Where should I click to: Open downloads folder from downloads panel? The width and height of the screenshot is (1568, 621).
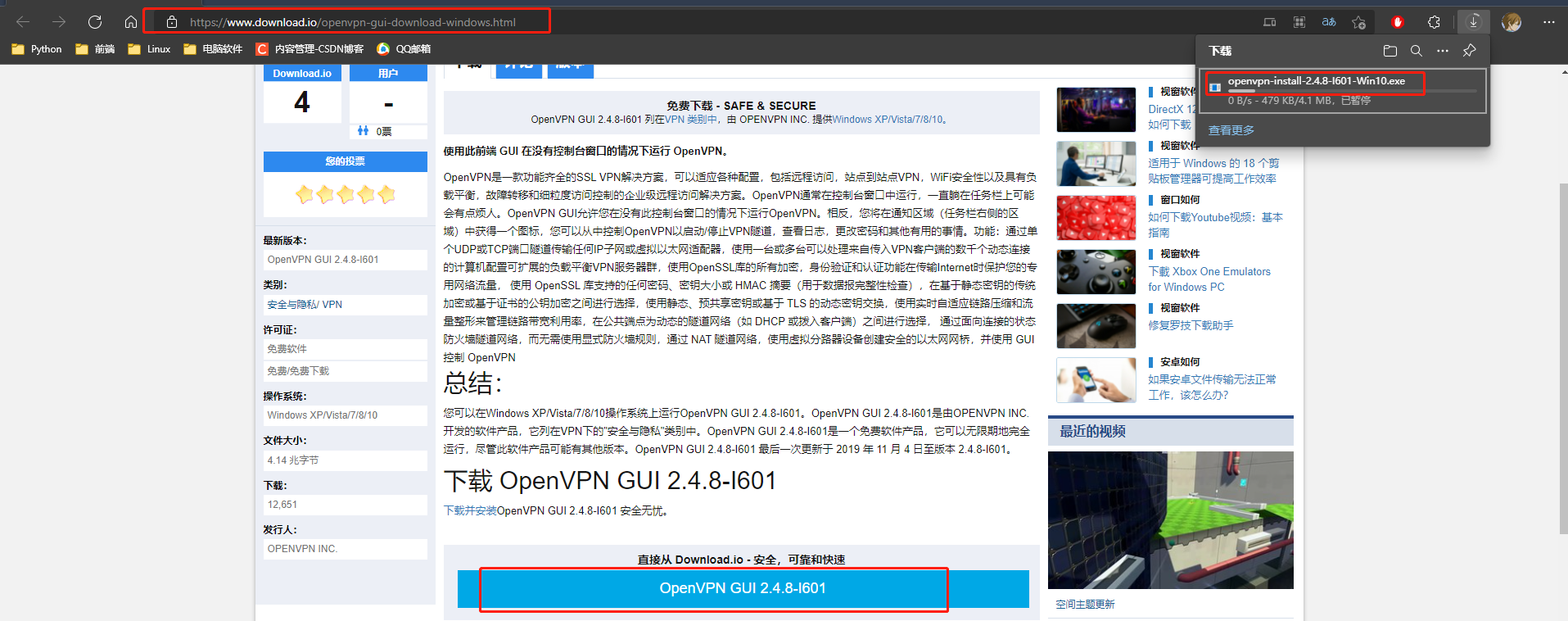1390,51
